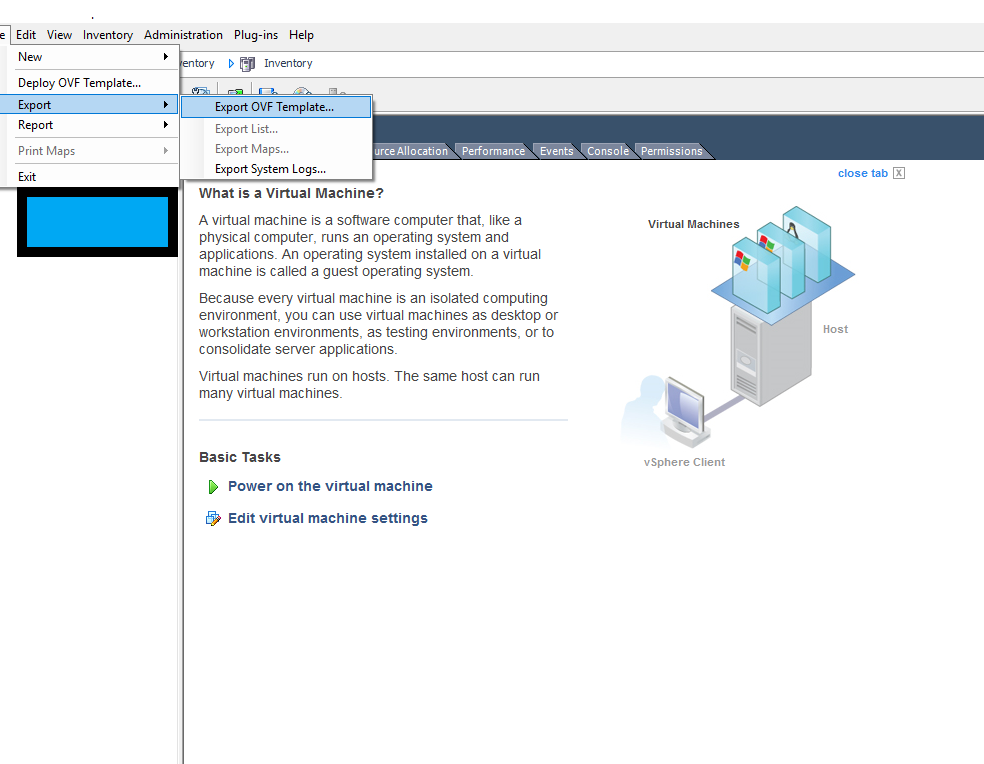Expand the Report submenu arrow
Screen dimensions: 984x764
click(166, 125)
